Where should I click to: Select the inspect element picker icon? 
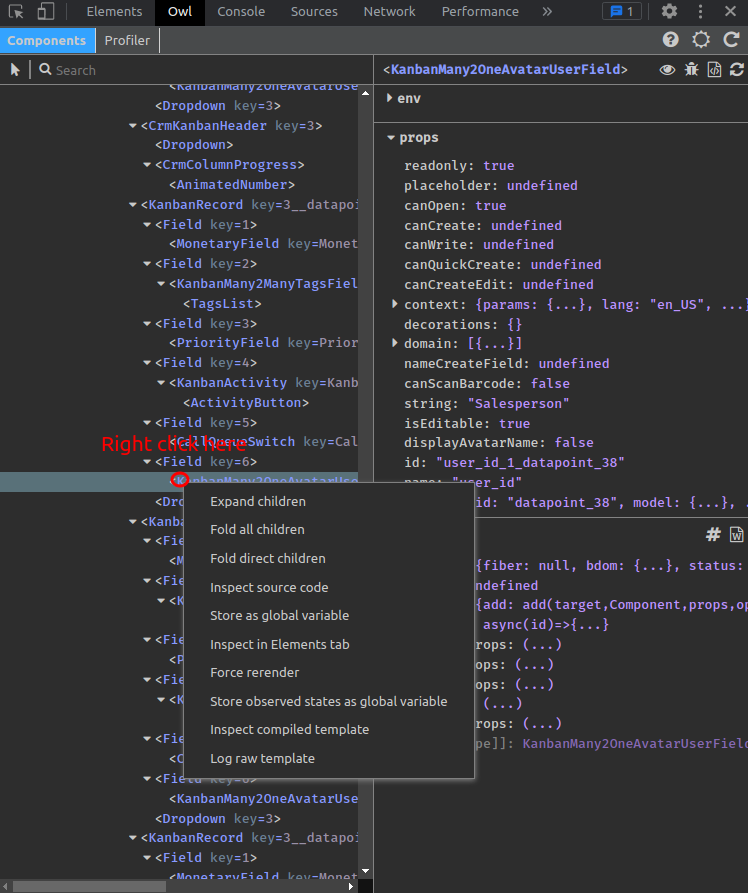point(16,11)
